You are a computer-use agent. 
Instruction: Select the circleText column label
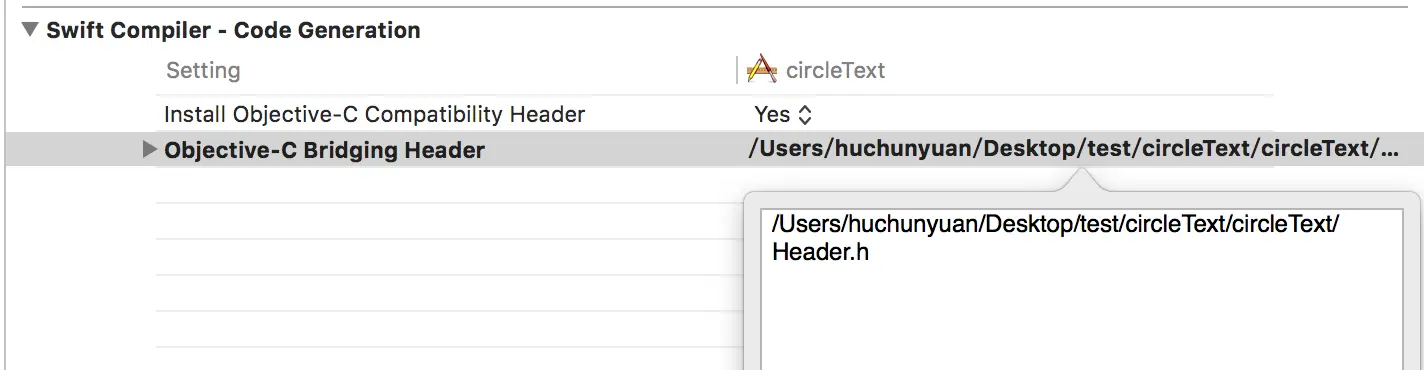[836, 71]
